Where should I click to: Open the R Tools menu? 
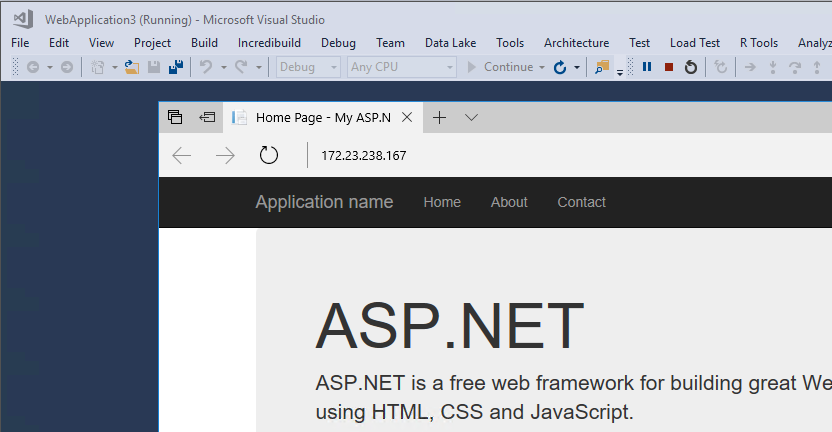759,43
